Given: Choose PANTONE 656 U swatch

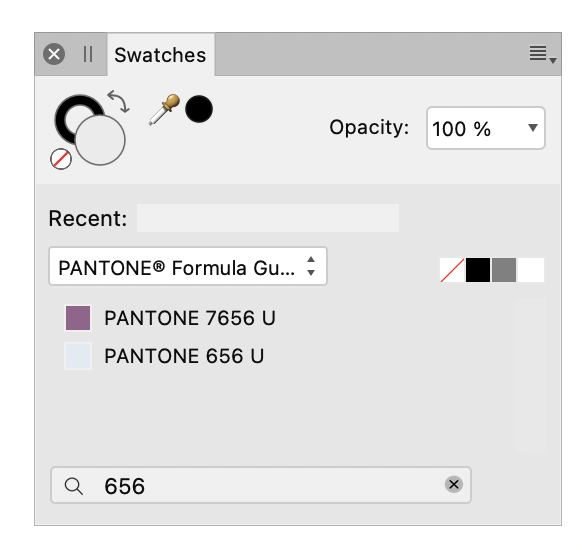Looking at the screenshot, I should click(165, 356).
